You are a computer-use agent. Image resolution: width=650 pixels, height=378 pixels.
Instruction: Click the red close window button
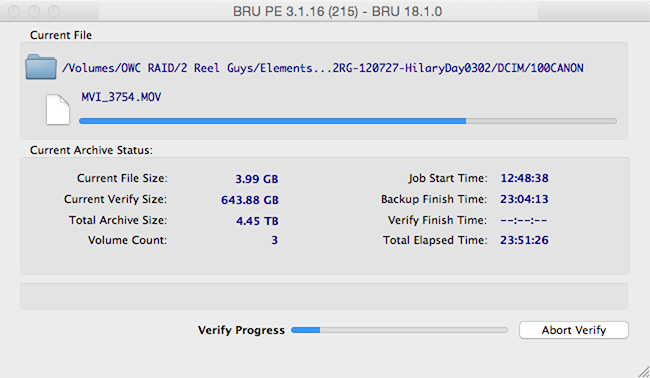click(14, 11)
